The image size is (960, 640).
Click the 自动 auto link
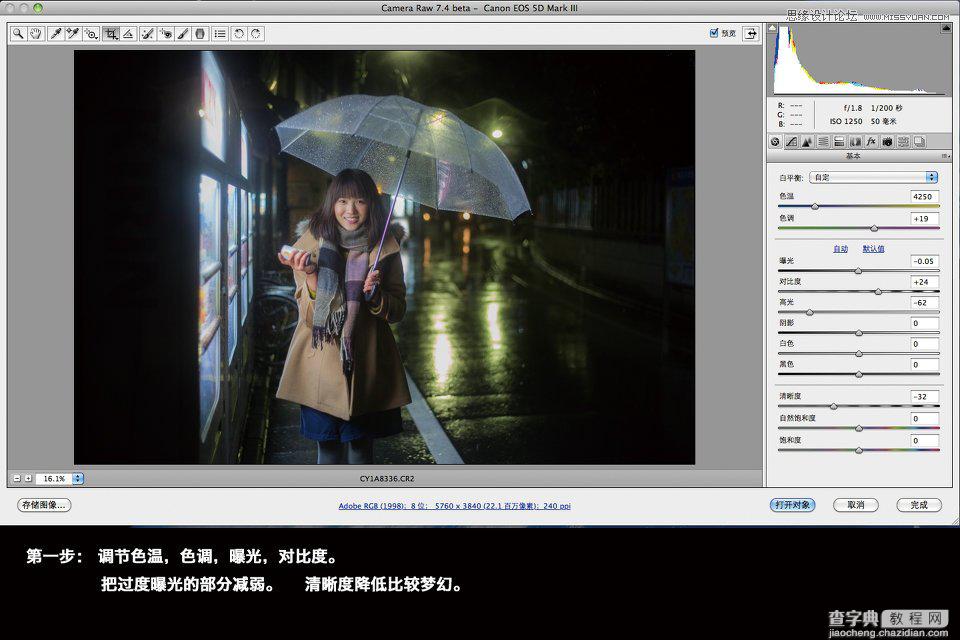pyautogui.click(x=841, y=249)
